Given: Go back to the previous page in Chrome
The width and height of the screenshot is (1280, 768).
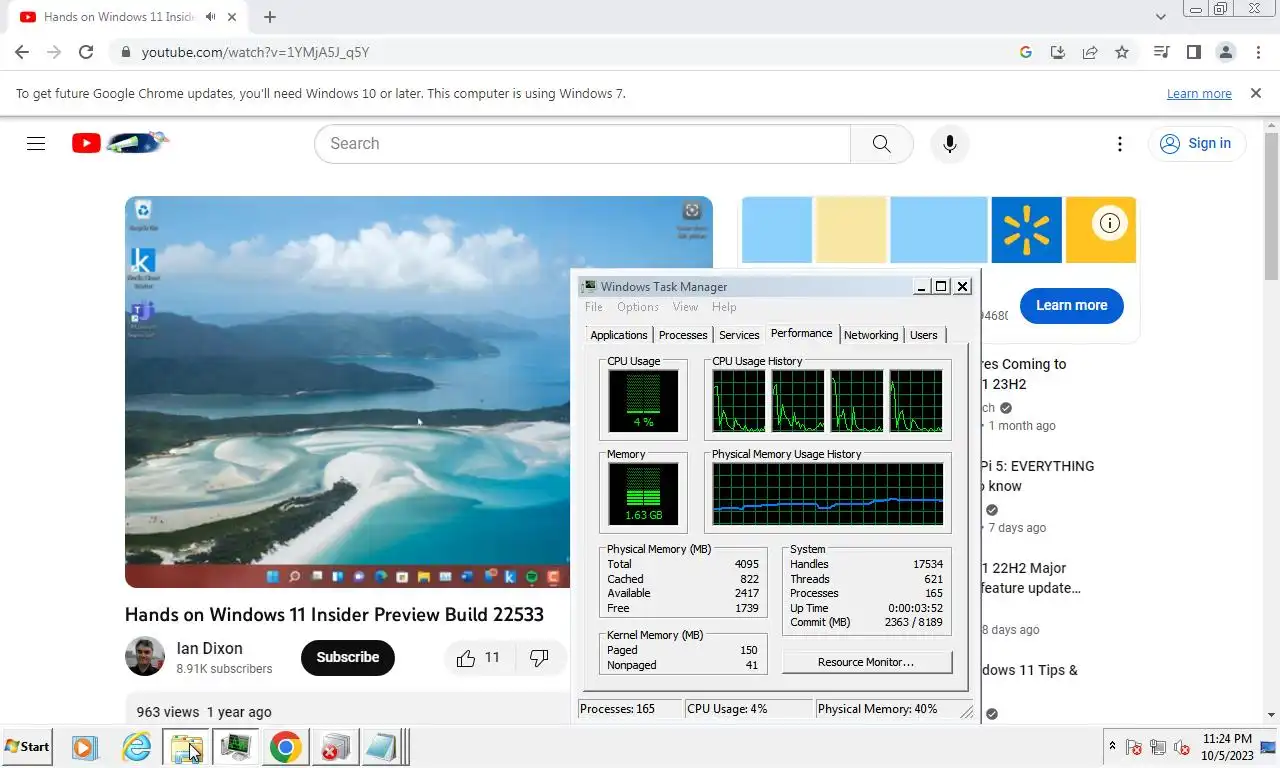Looking at the screenshot, I should (22, 52).
